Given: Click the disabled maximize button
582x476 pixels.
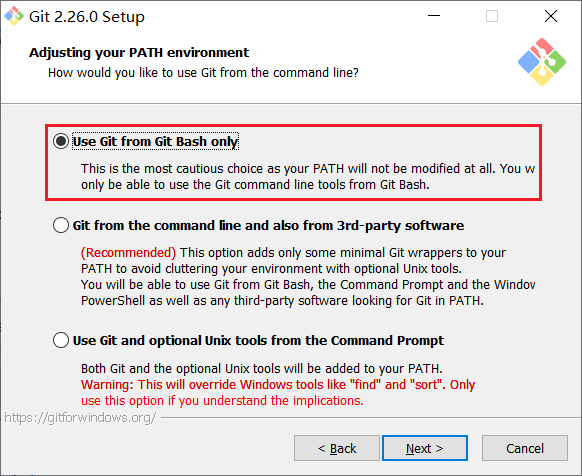Looking at the screenshot, I should coord(492,16).
